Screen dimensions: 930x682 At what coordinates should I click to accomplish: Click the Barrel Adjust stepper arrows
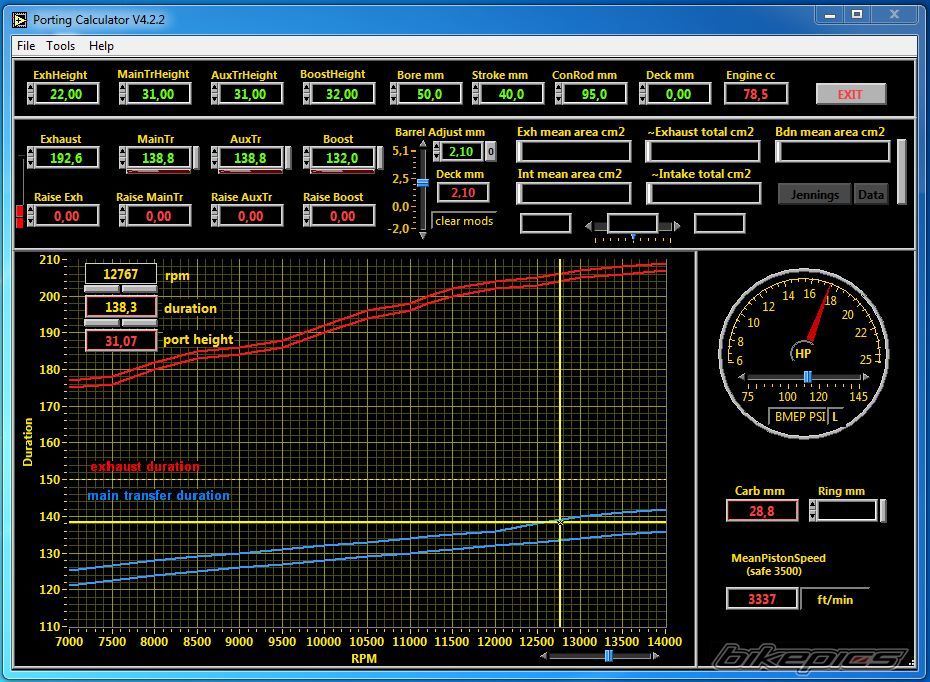[x=437, y=152]
